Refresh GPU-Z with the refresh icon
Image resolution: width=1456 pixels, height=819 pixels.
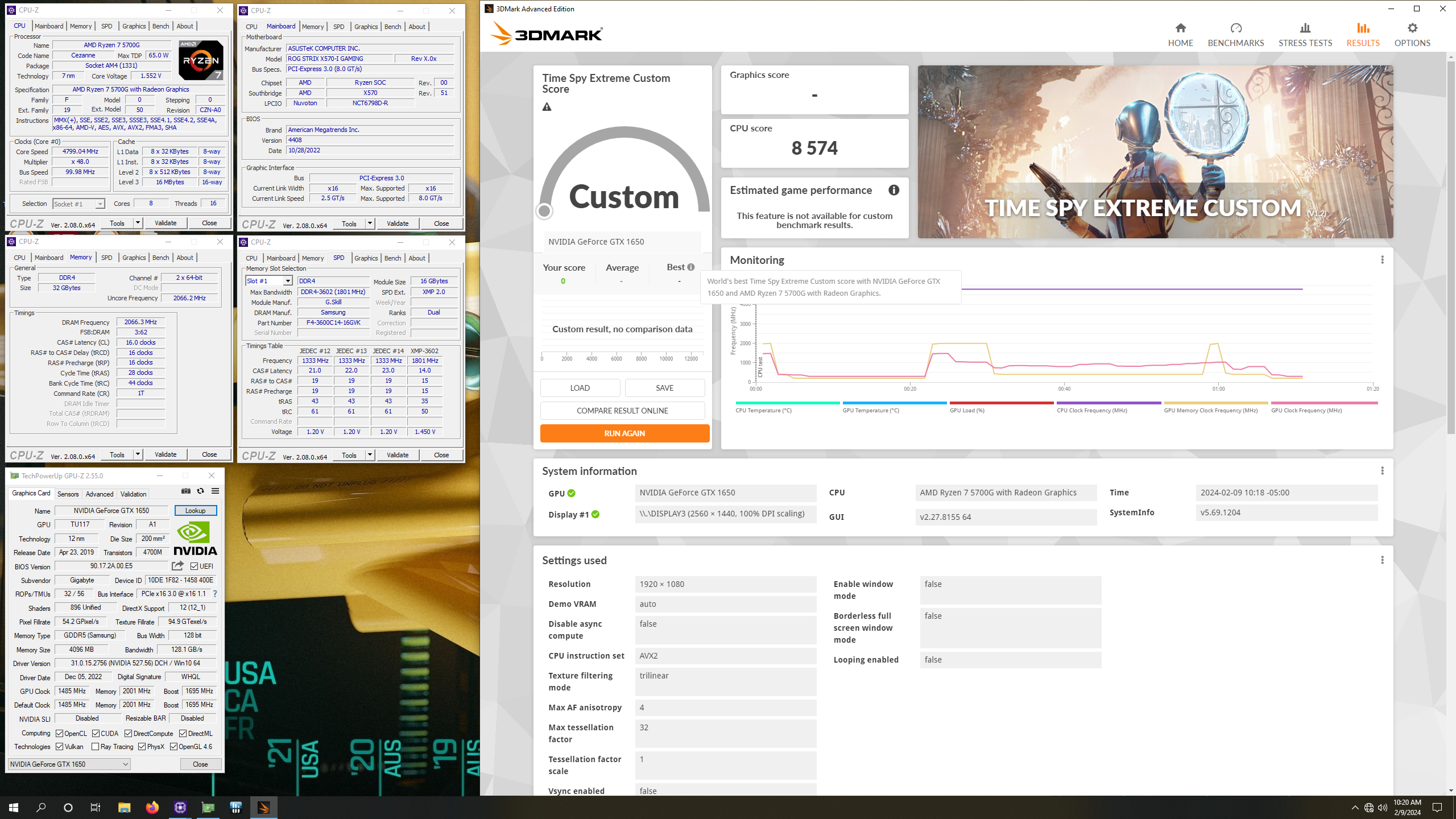coord(200,491)
